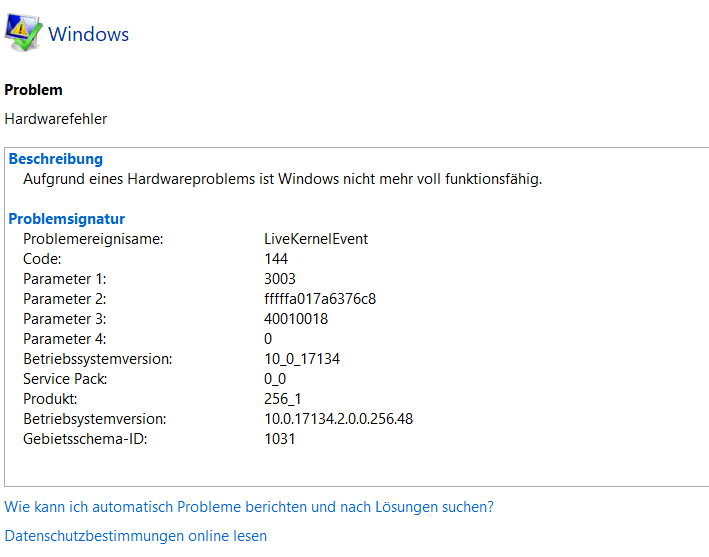The image size is (709, 557).
Task: Click the 'Parameter 3:' label
Action: (x=65, y=319)
